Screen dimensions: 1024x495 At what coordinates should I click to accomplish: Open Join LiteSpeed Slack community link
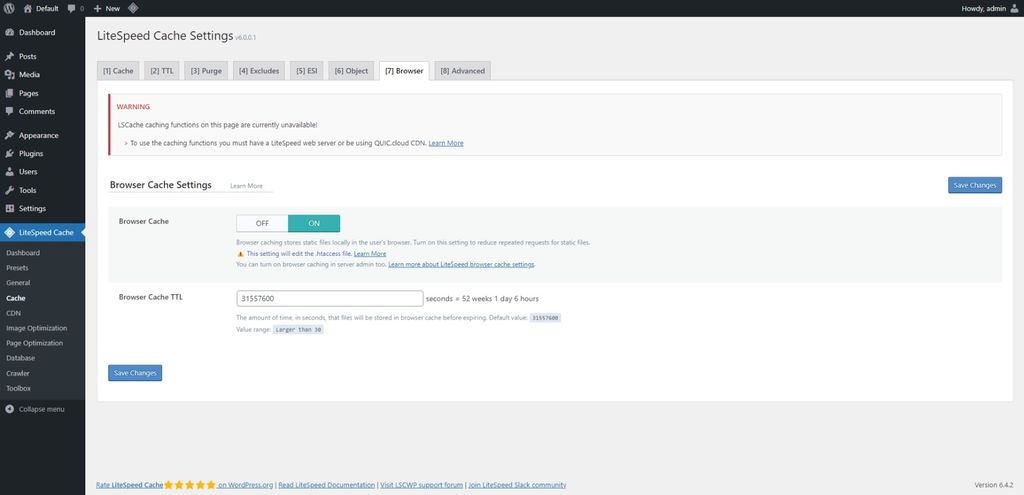tap(517, 485)
